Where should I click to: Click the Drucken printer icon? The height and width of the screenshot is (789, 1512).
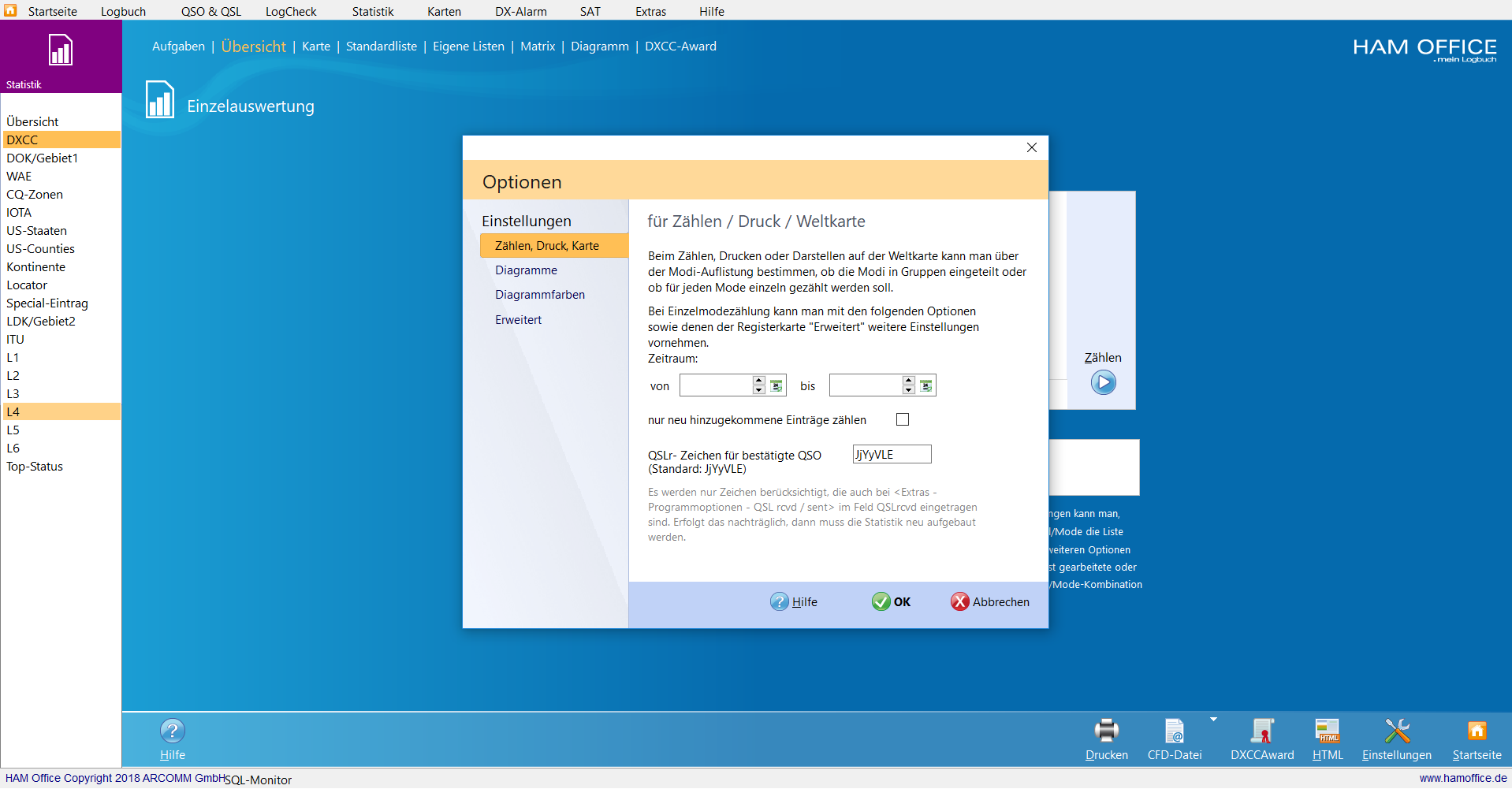point(1106,731)
